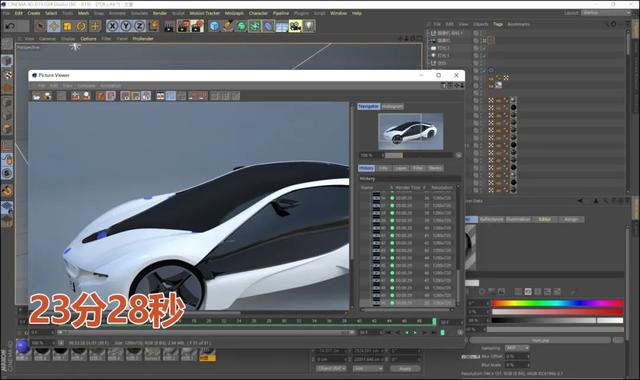This screenshot has width=640, height=380.
Task: Open the Size mode dropdown
Action: coord(367,368)
